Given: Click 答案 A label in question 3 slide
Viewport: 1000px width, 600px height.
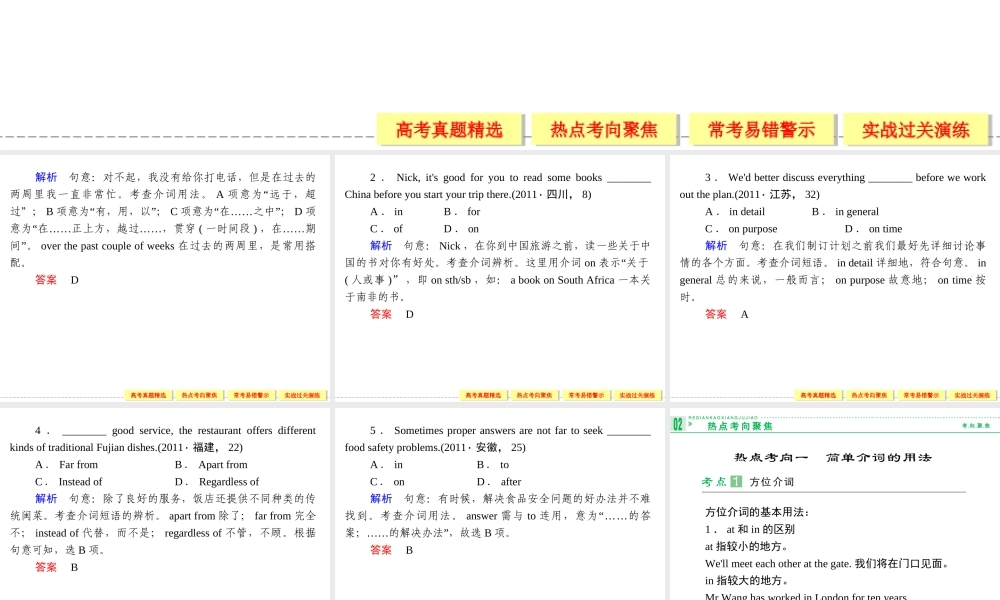Looking at the screenshot, I should pyautogui.click(x=726, y=314).
